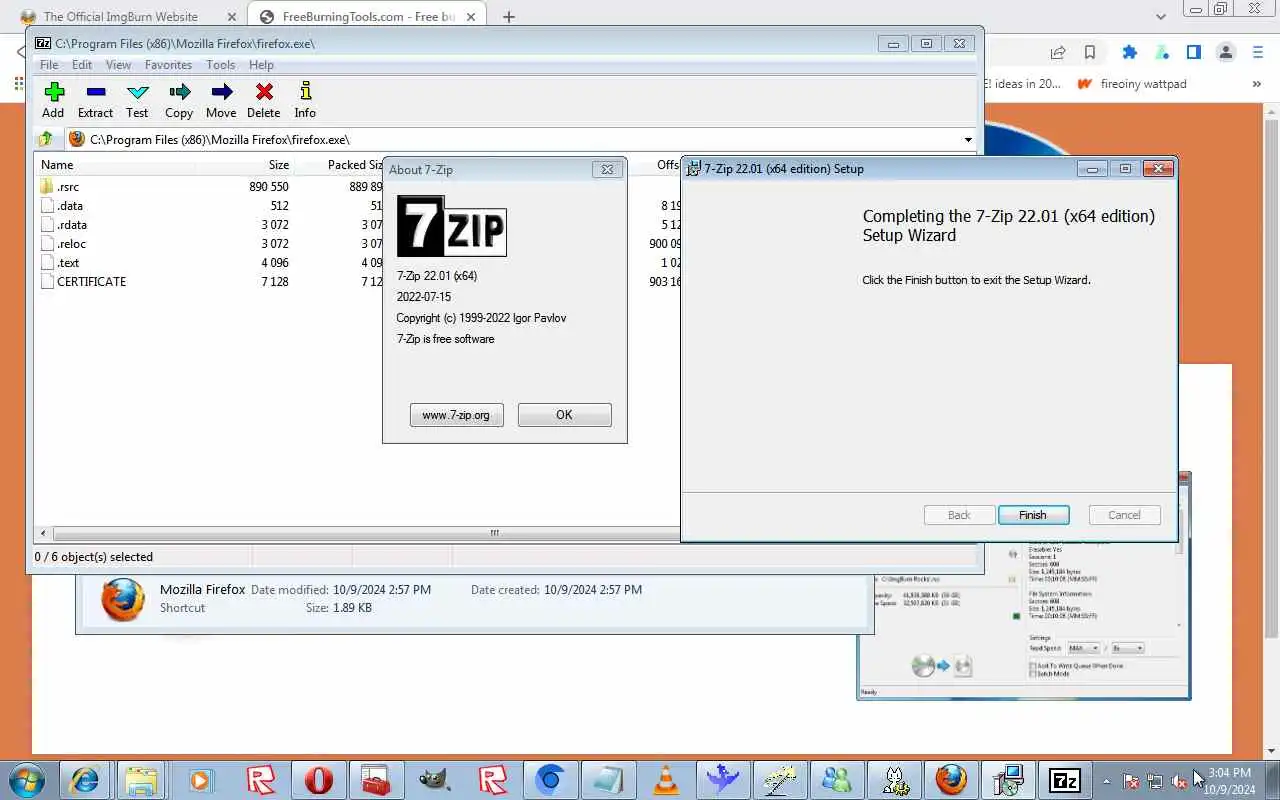The width and height of the screenshot is (1280, 800).
Task: Click the Copy toolbar icon
Action: [179, 100]
